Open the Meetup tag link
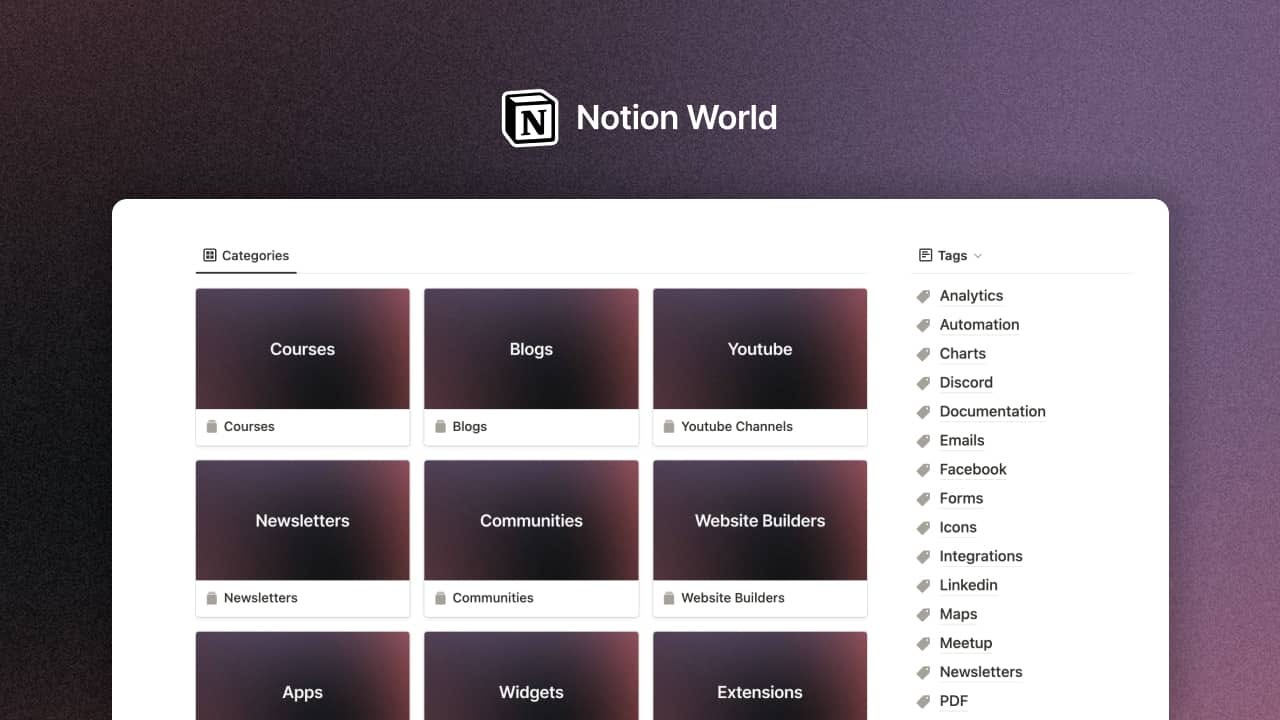This screenshot has width=1280, height=720. (966, 644)
